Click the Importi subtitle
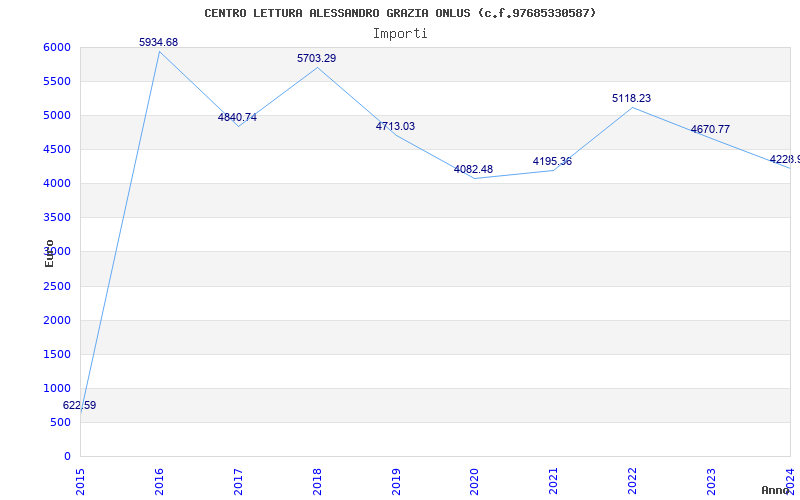This screenshot has width=800, height=500. pyautogui.click(x=400, y=34)
